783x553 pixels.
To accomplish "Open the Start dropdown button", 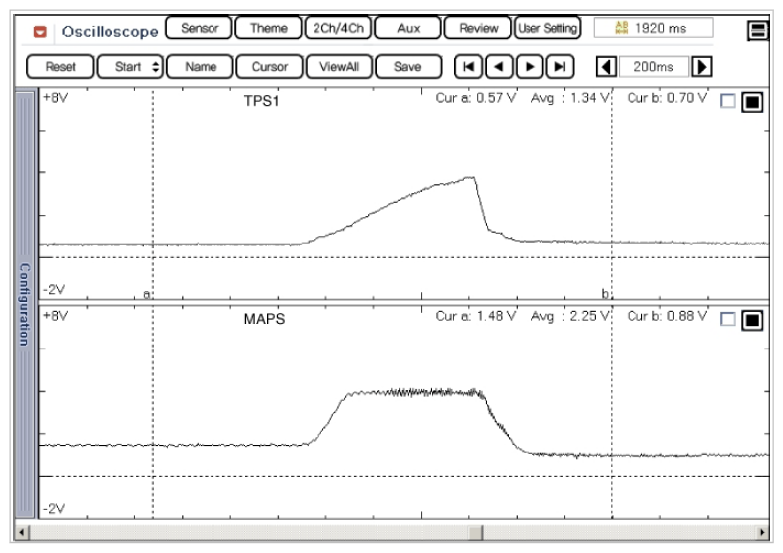I will (130, 67).
